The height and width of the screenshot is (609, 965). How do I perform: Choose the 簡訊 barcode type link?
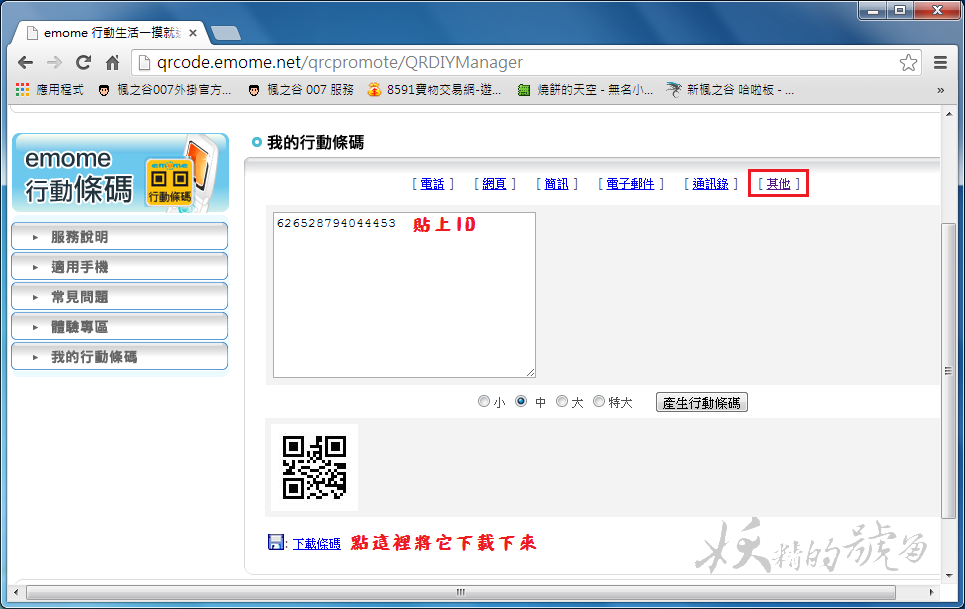556,184
